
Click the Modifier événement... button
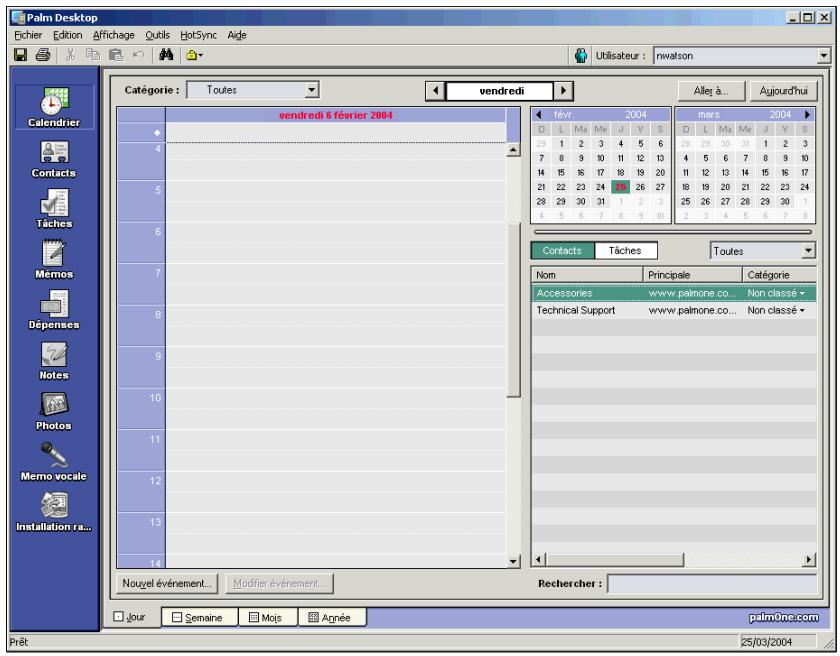click(279, 584)
